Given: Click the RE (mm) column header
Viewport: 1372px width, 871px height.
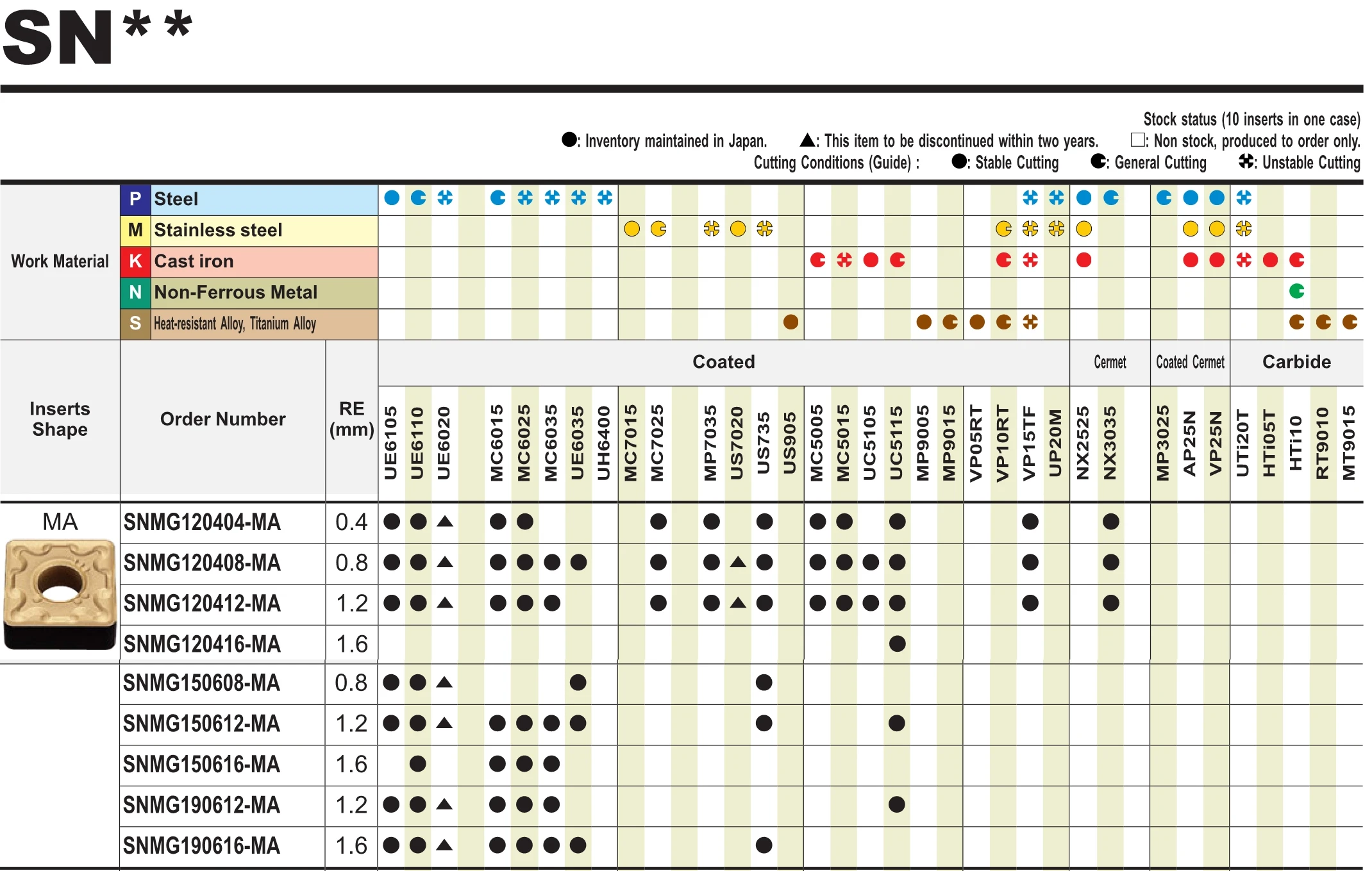Looking at the screenshot, I should pyautogui.click(x=351, y=419).
